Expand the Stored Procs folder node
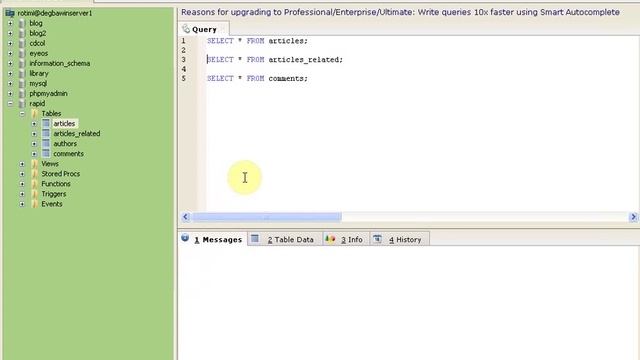Viewport: 640px width, 360px height. [x=22, y=174]
